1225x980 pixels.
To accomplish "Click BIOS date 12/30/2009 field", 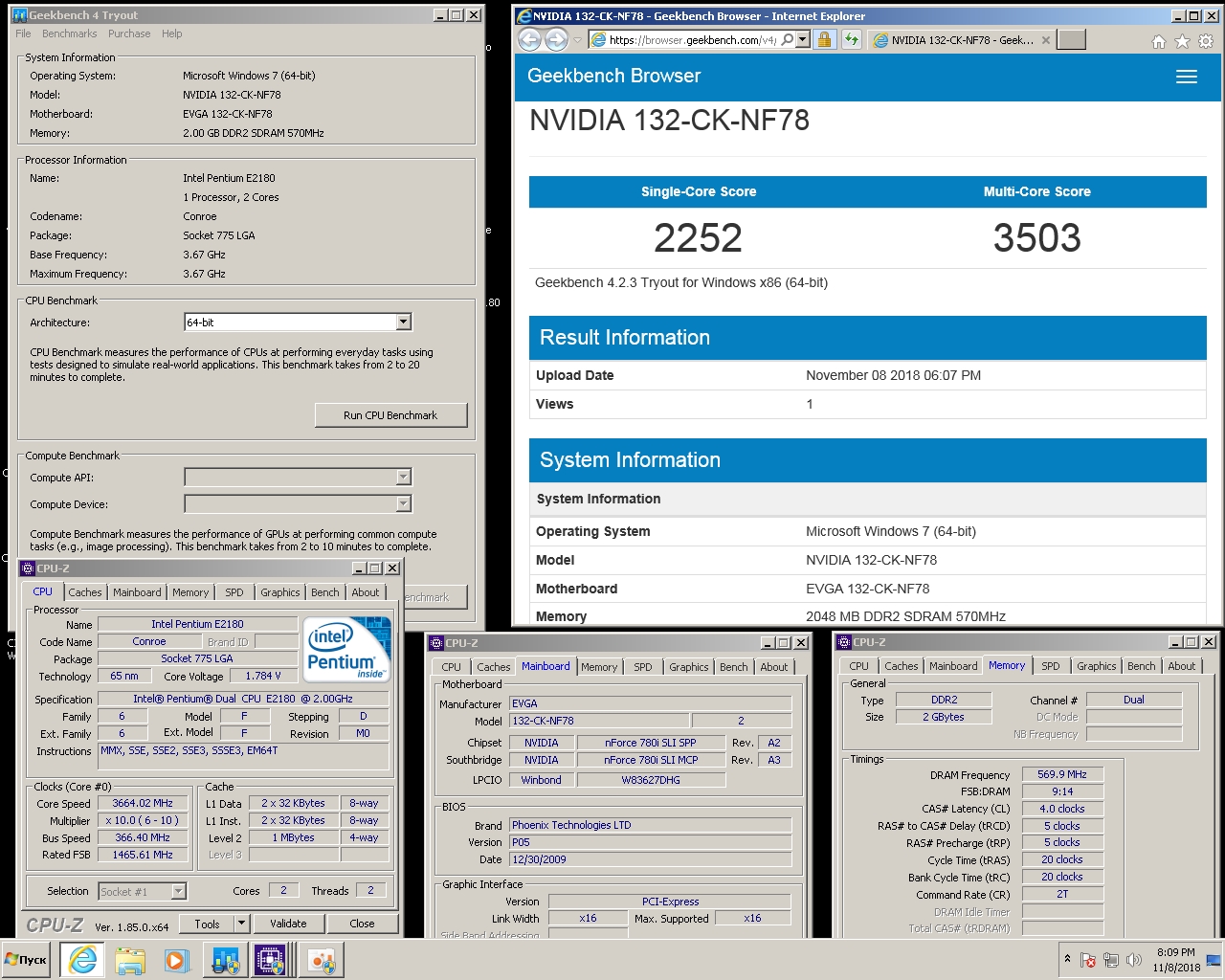I will pos(651,859).
